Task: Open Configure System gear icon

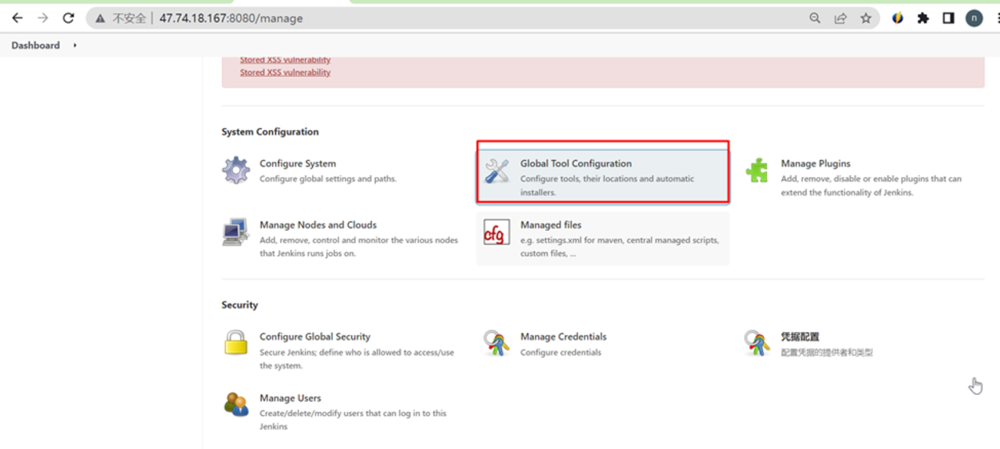Action: 236,170
